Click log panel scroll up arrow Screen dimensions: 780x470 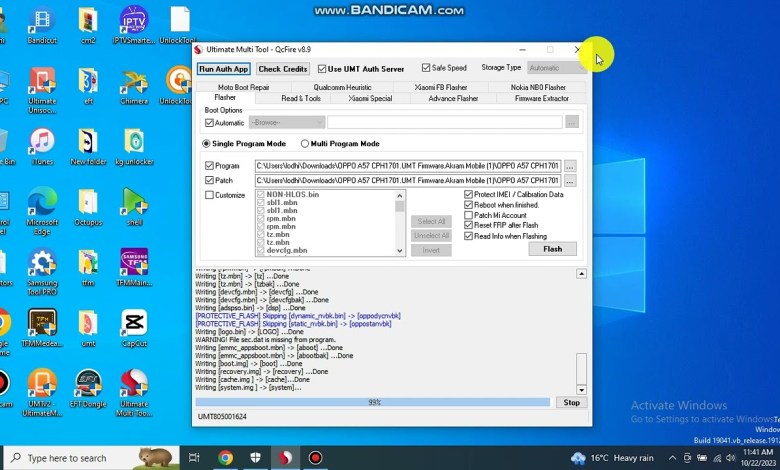[581, 274]
